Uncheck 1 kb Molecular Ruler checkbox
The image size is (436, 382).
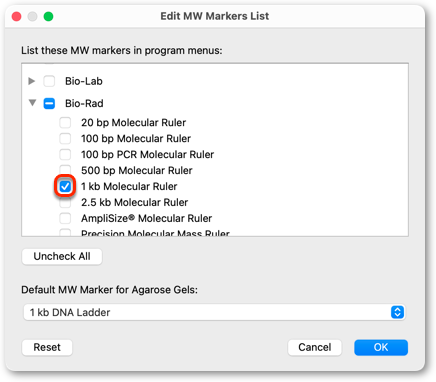pyautogui.click(x=65, y=186)
